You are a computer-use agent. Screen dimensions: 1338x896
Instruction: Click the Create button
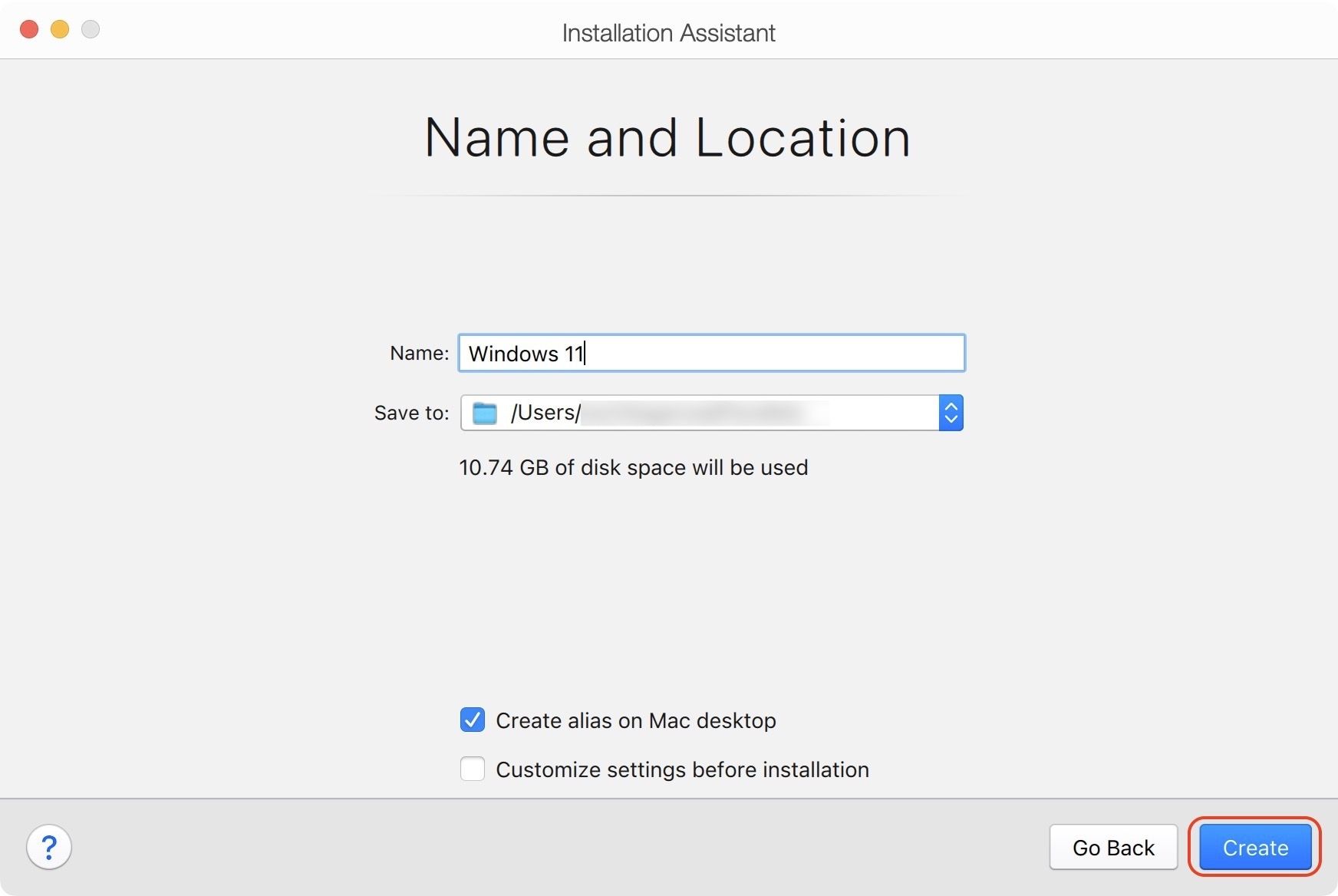[x=1254, y=847]
